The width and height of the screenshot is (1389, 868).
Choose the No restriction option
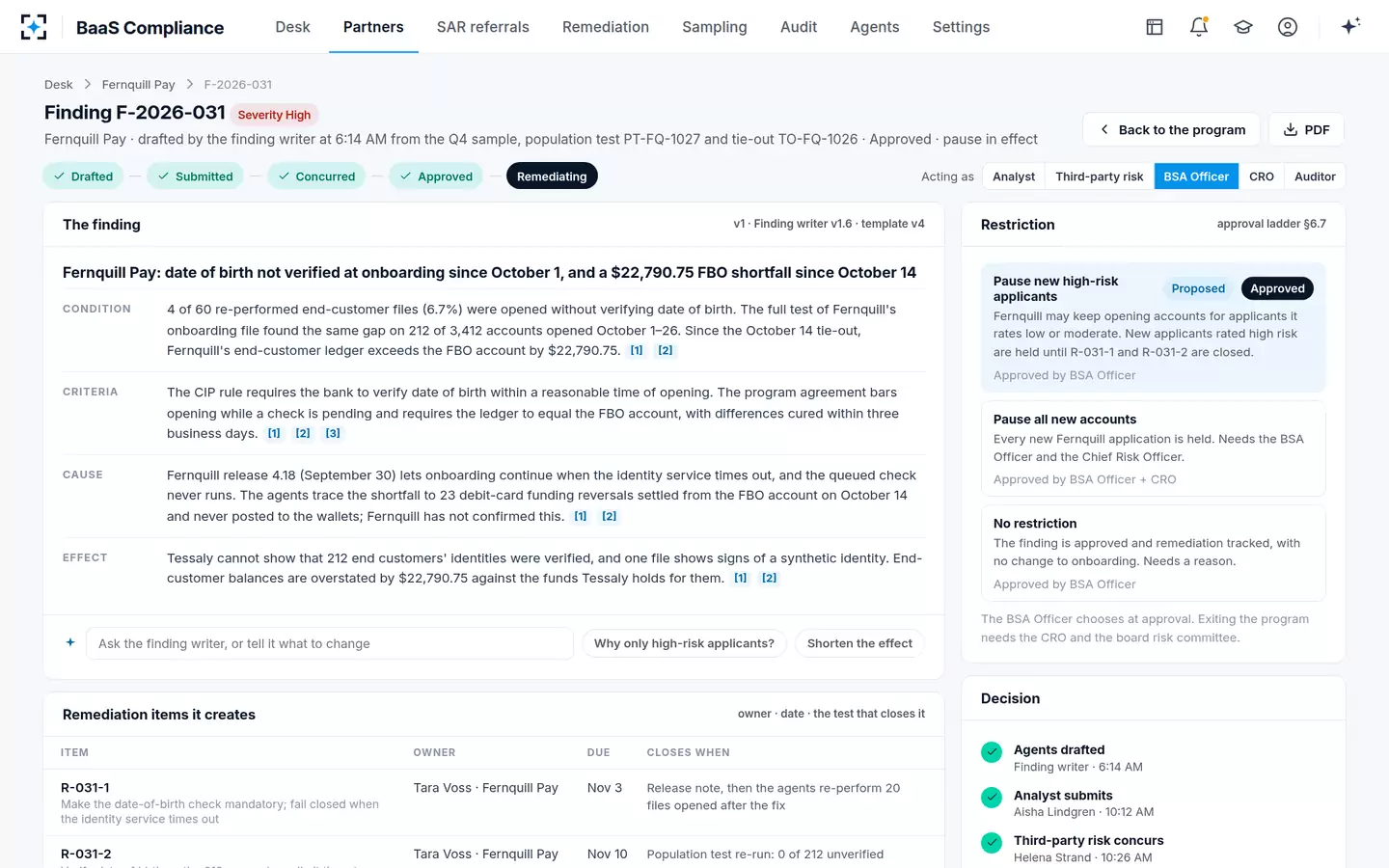(1154, 553)
